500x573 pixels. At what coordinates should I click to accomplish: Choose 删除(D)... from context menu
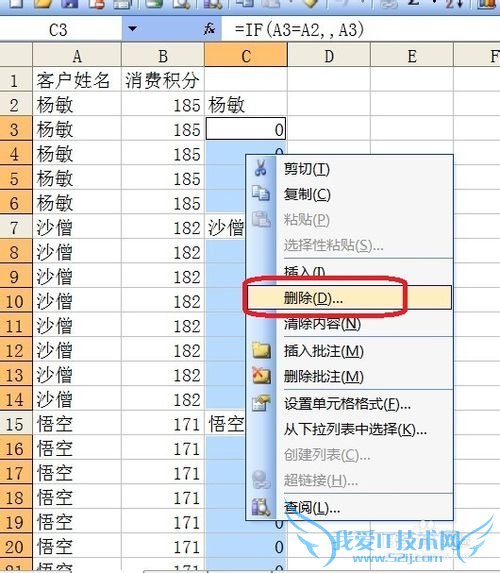point(349,298)
